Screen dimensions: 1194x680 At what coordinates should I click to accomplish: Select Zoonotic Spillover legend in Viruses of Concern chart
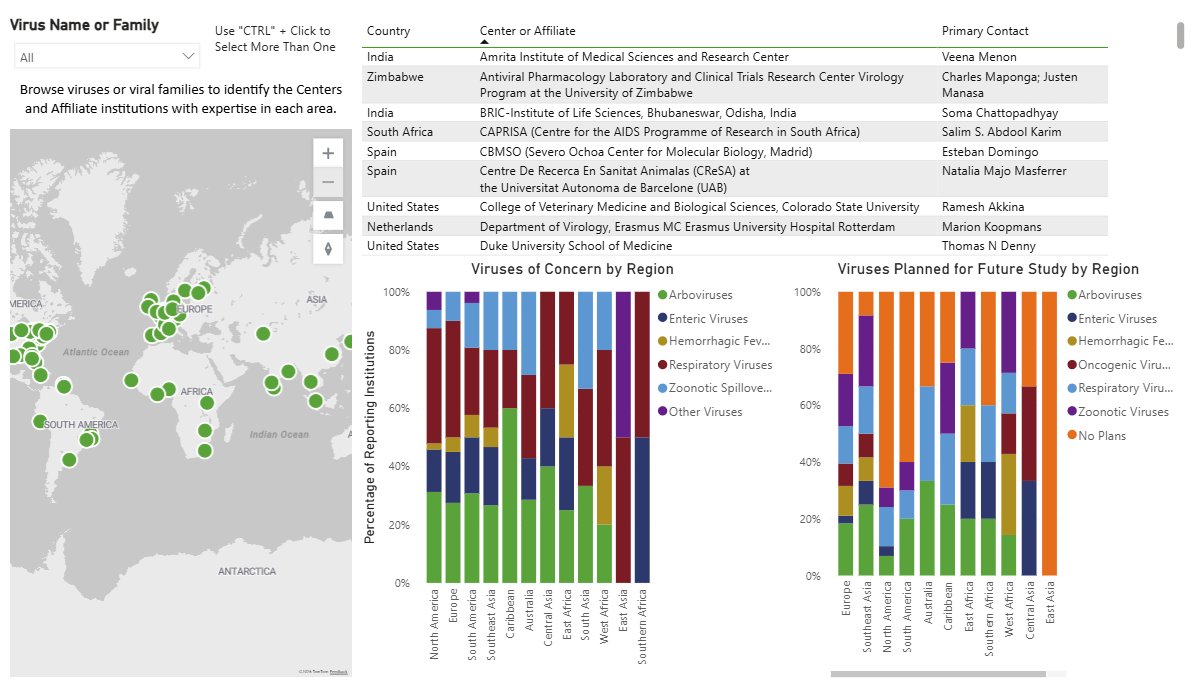tap(715, 388)
